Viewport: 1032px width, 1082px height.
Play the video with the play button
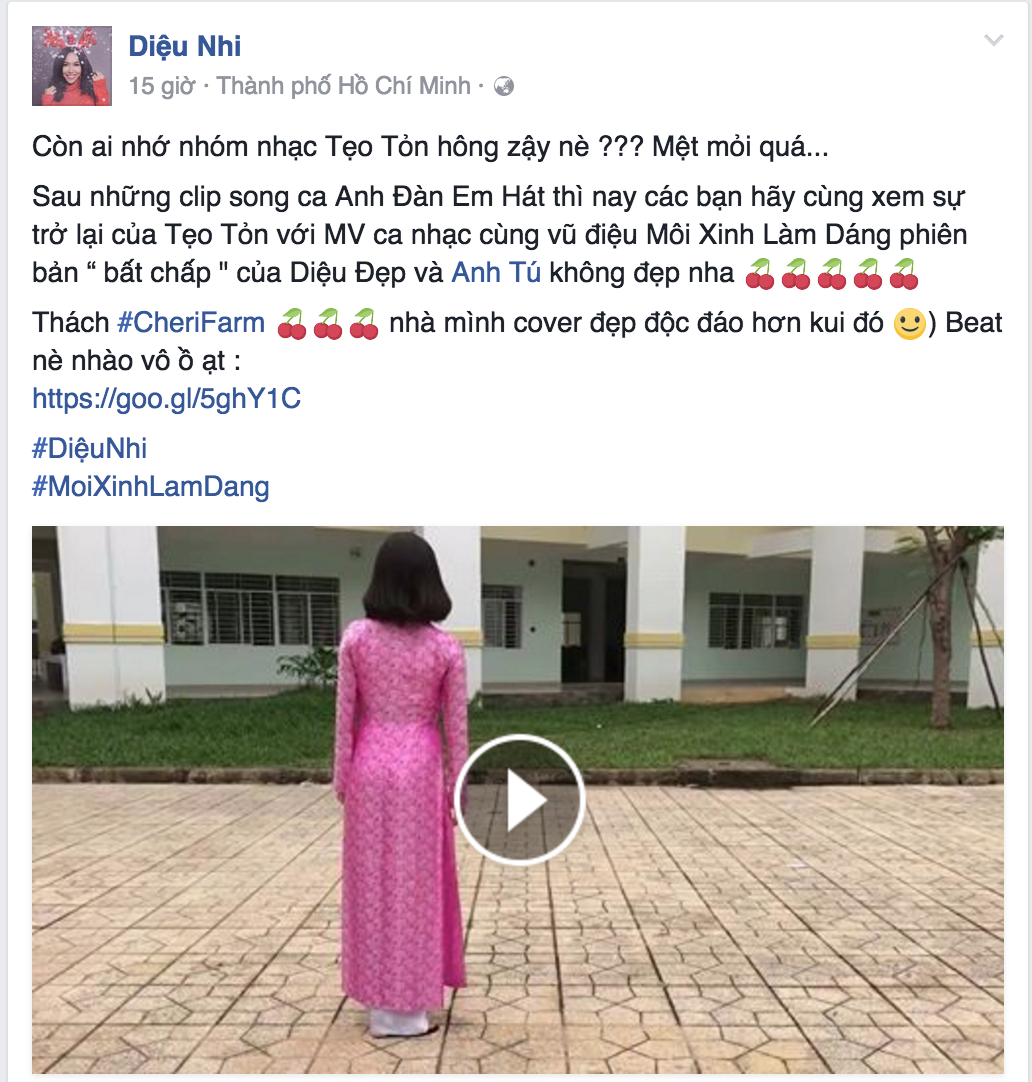(x=520, y=800)
